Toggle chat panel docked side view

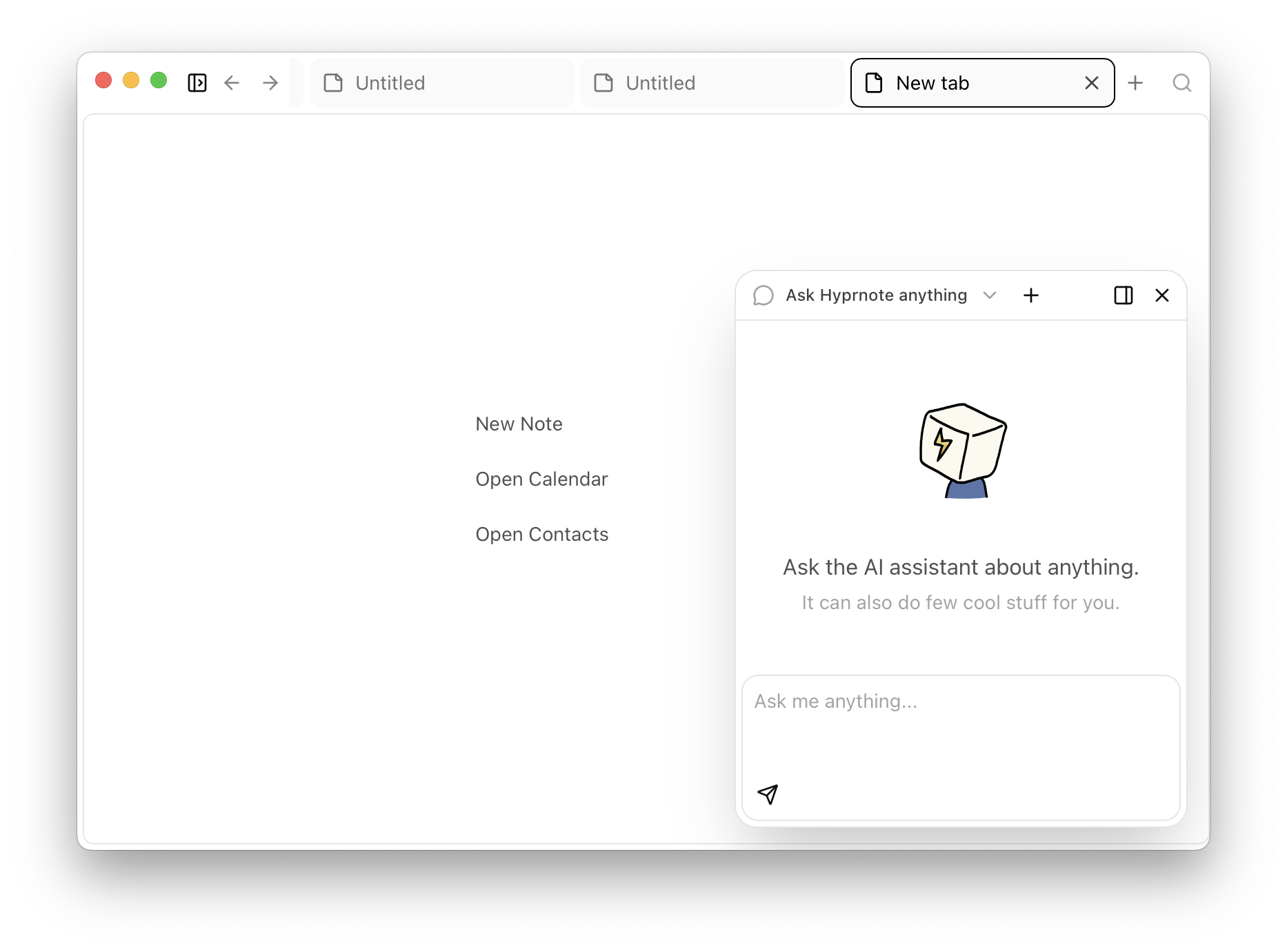point(1124,295)
